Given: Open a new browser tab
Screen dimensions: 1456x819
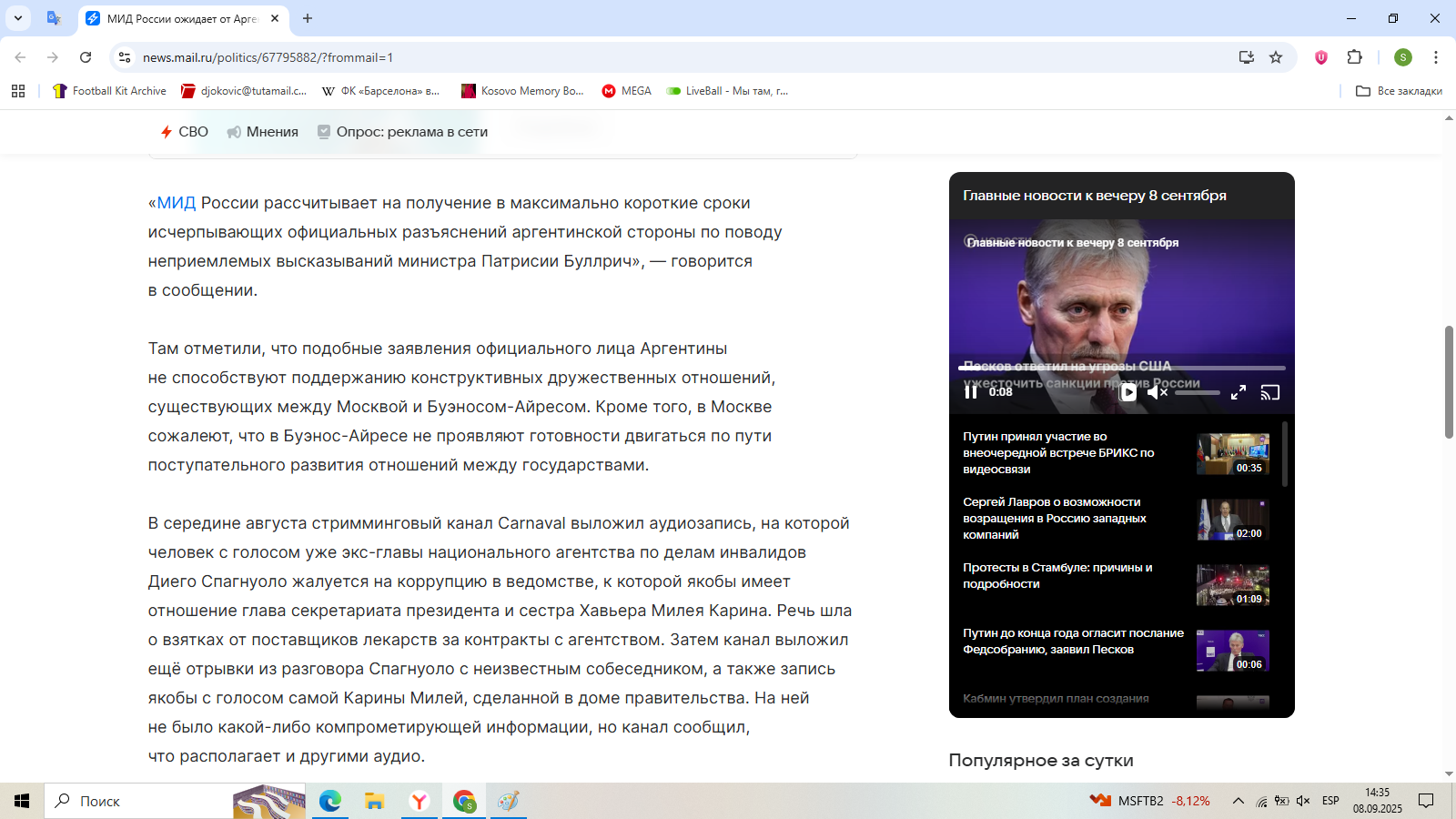Looking at the screenshot, I should (x=308, y=18).
